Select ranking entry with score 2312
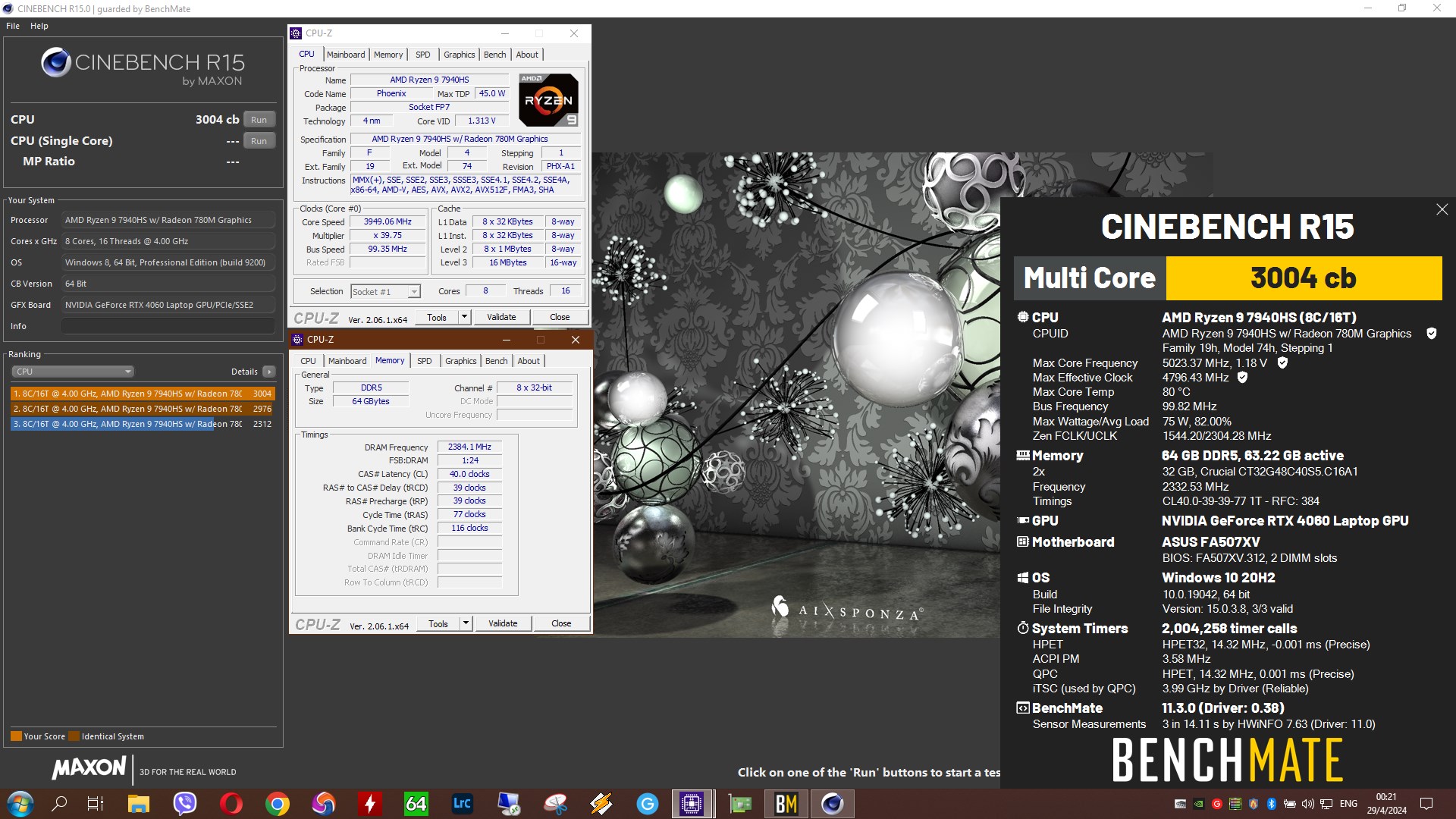The image size is (1456, 819). point(143,424)
